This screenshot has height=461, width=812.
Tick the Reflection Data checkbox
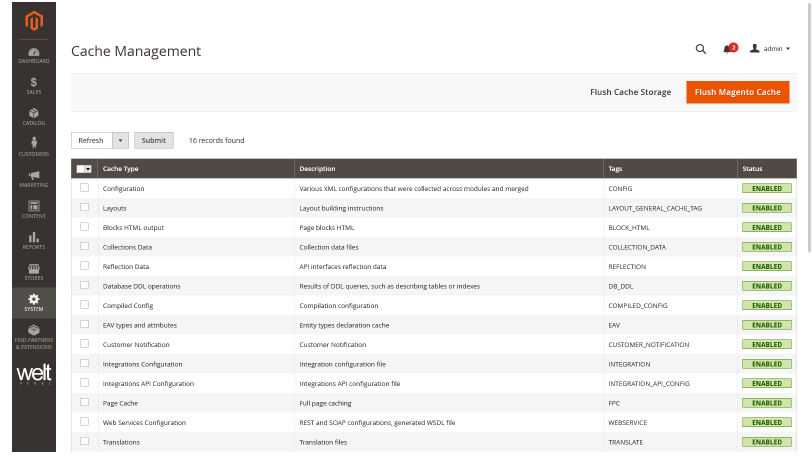point(84,266)
